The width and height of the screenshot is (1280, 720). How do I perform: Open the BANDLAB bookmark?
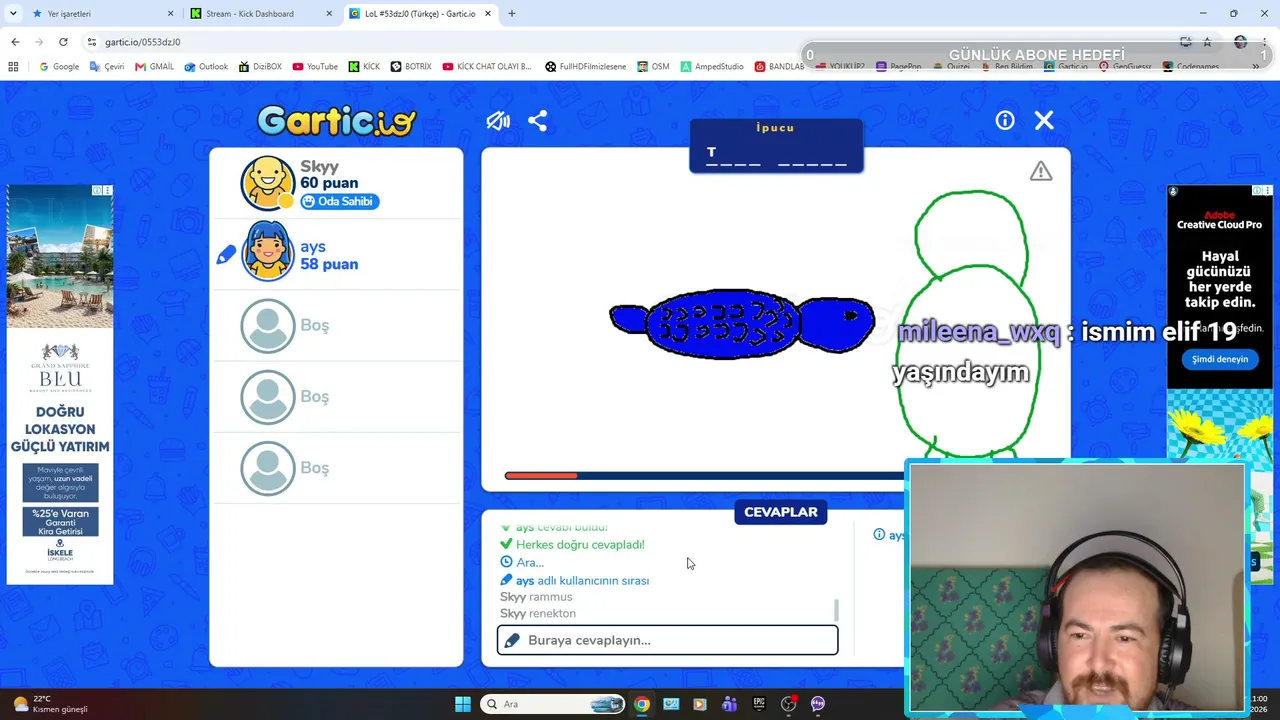tap(779, 67)
